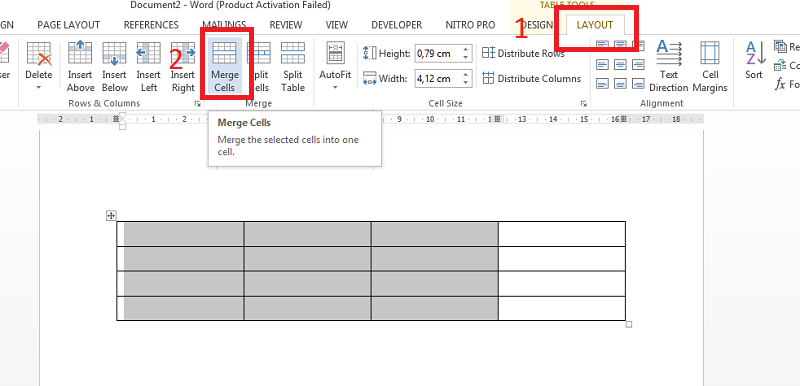
Task: Click the table resize handle at bottom corner
Action: click(629, 324)
